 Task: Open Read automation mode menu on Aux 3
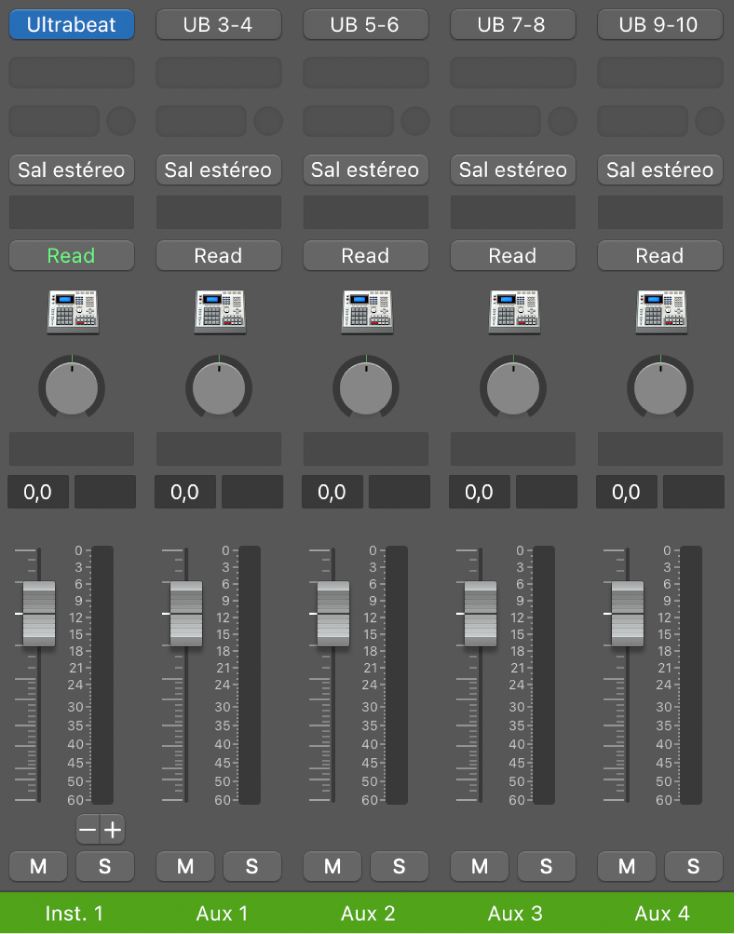click(x=513, y=256)
